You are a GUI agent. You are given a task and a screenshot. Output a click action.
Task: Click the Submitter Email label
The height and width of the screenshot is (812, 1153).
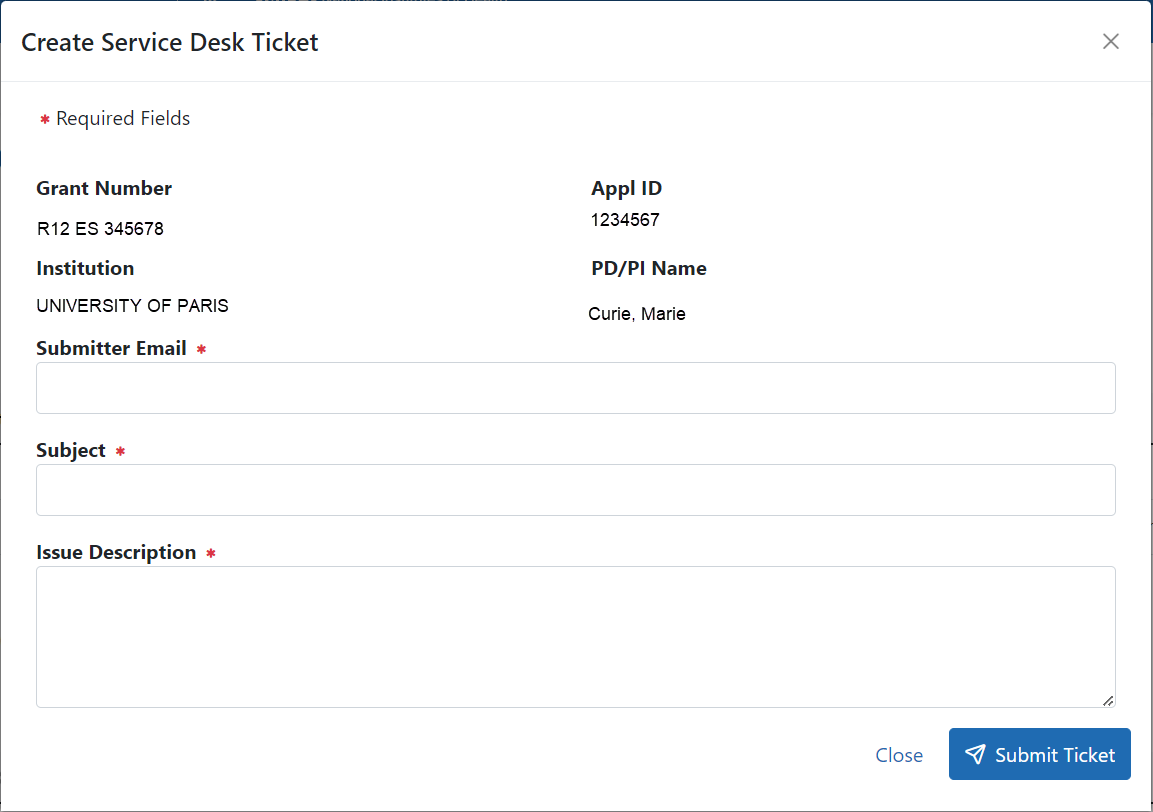(x=111, y=349)
